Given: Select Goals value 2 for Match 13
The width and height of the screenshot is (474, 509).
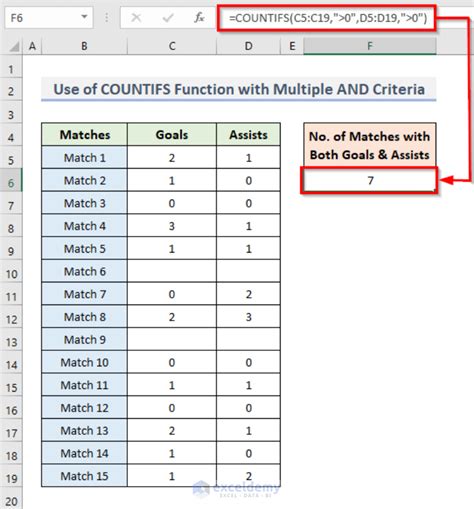Looking at the screenshot, I should pyautogui.click(x=172, y=430).
